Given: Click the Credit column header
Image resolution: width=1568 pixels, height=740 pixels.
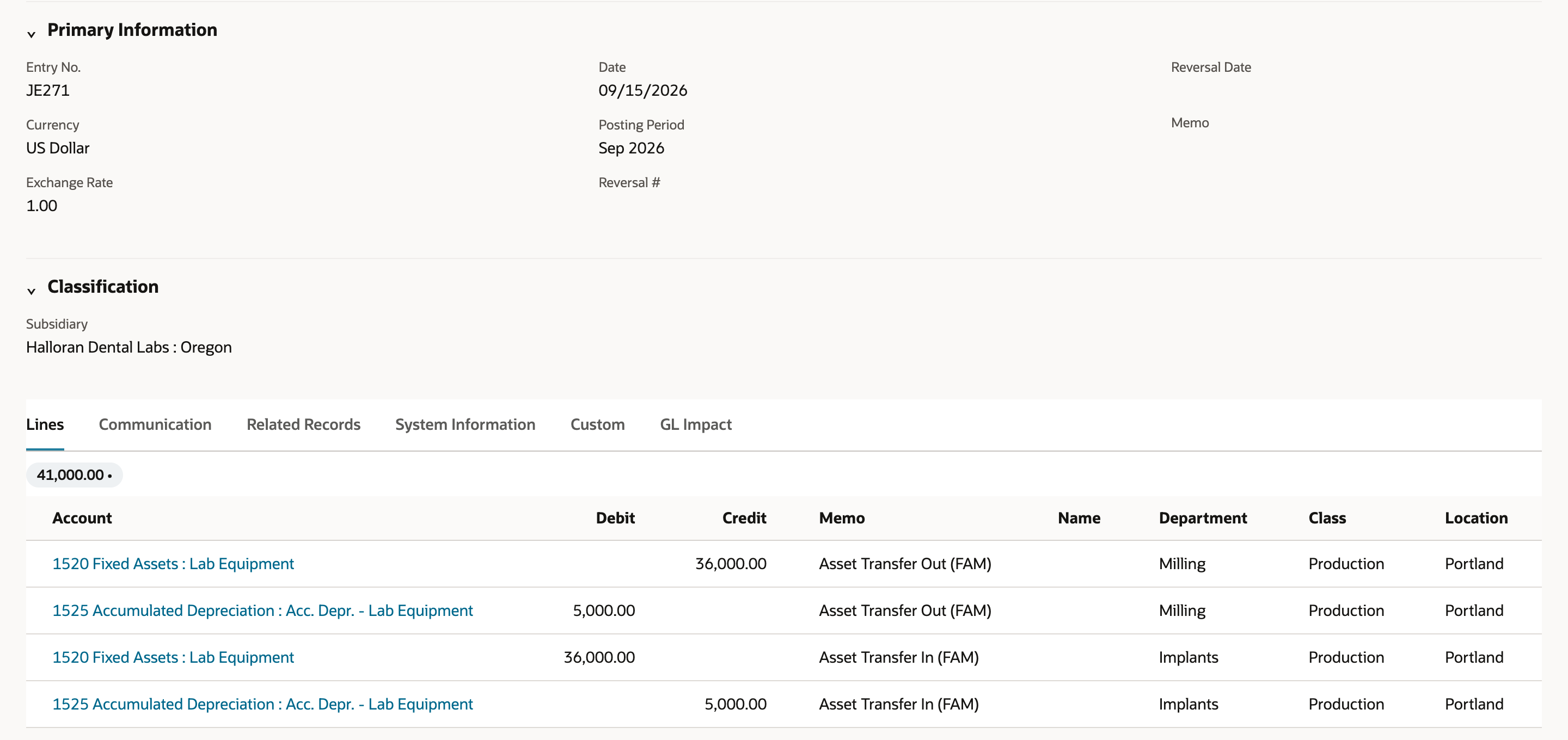Looking at the screenshot, I should [744, 518].
